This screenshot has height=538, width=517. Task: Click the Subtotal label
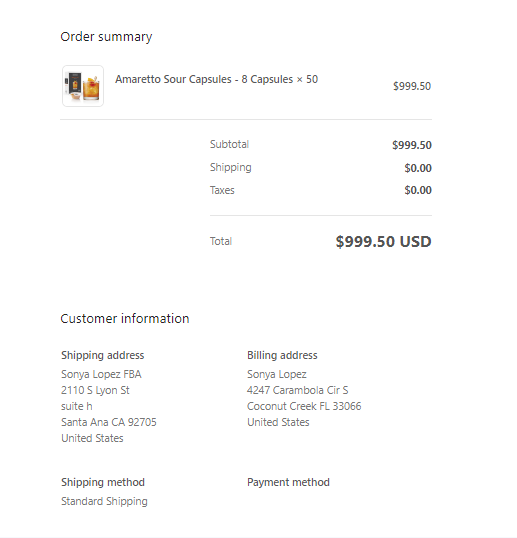click(229, 144)
